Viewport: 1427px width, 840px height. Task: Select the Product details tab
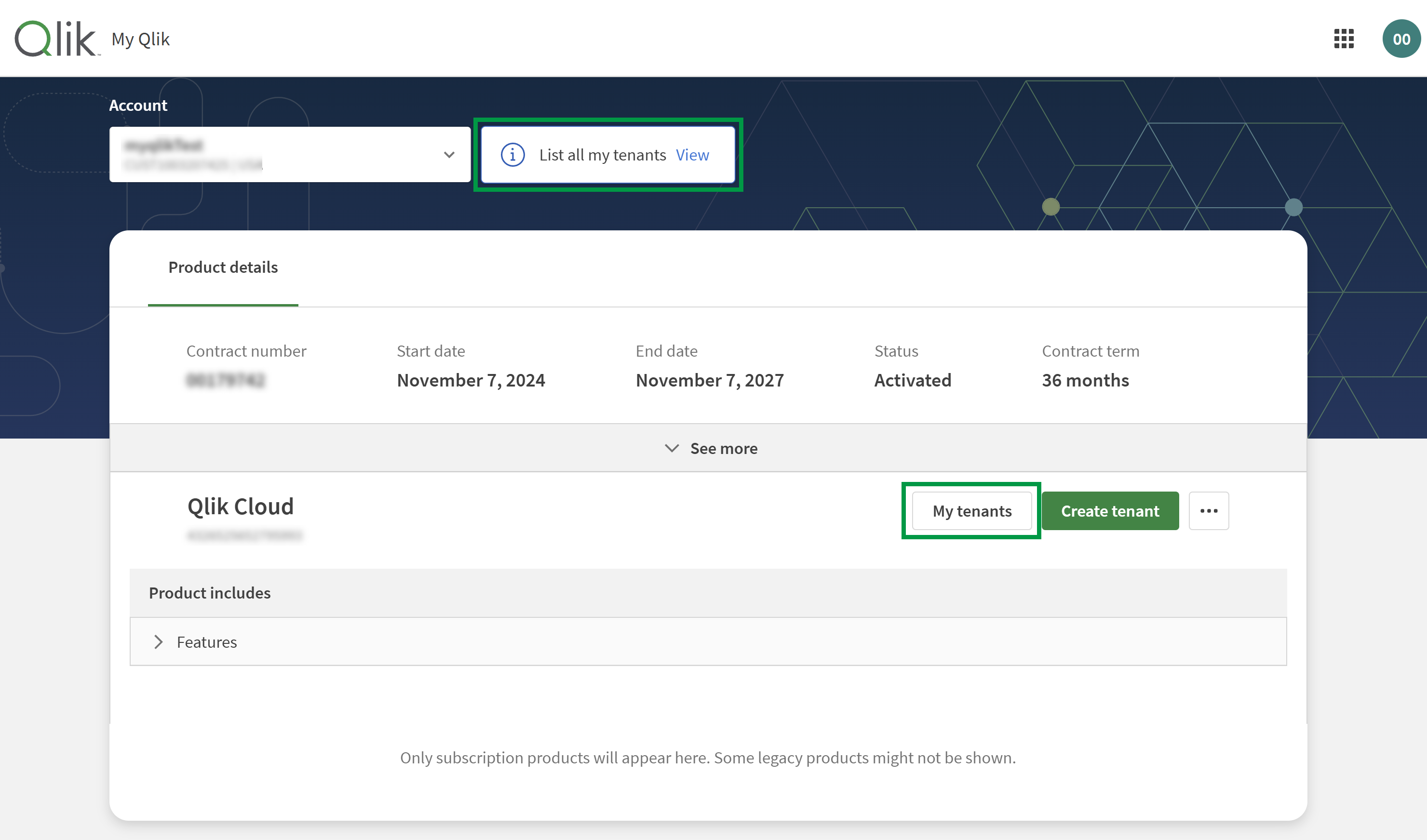click(223, 267)
